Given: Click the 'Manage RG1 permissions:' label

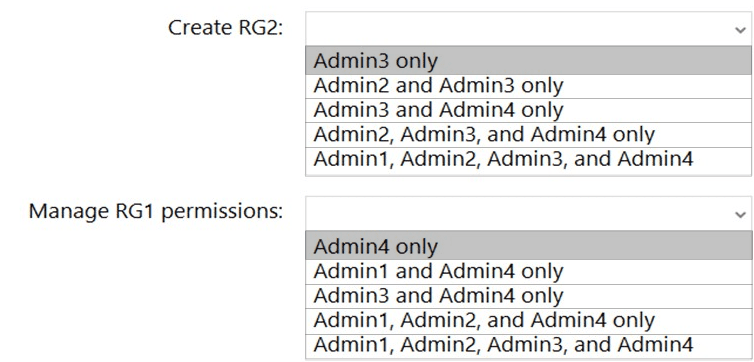Looking at the screenshot, I should pos(156,212).
